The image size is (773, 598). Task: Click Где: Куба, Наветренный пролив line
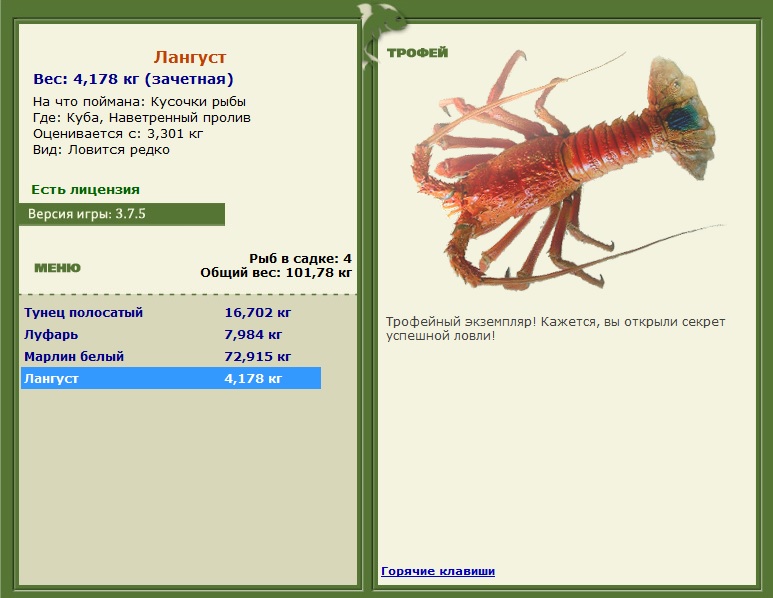[142, 118]
